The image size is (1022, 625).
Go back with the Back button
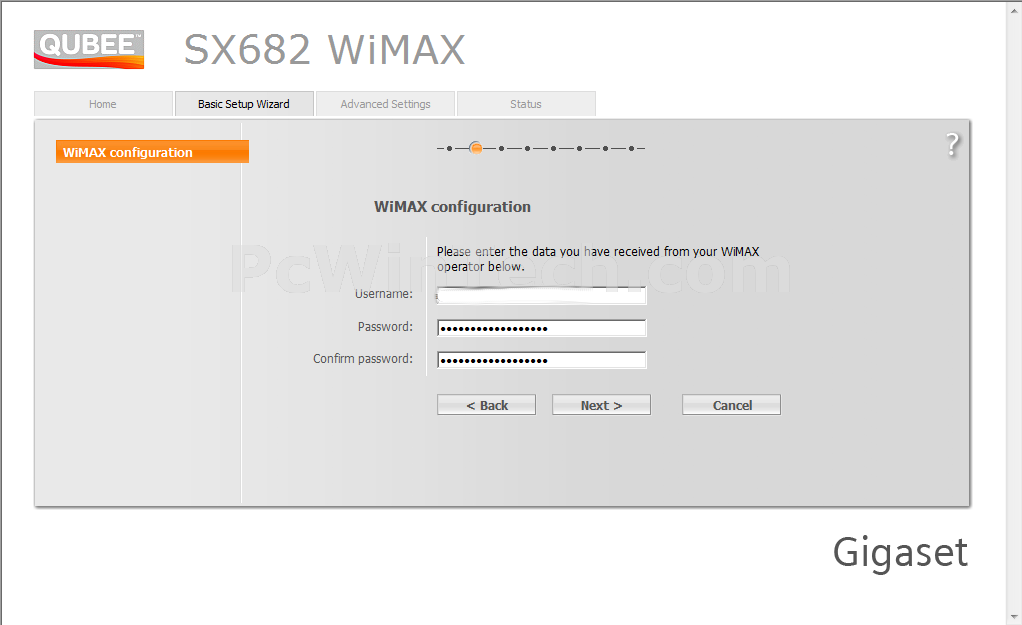[486, 405]
